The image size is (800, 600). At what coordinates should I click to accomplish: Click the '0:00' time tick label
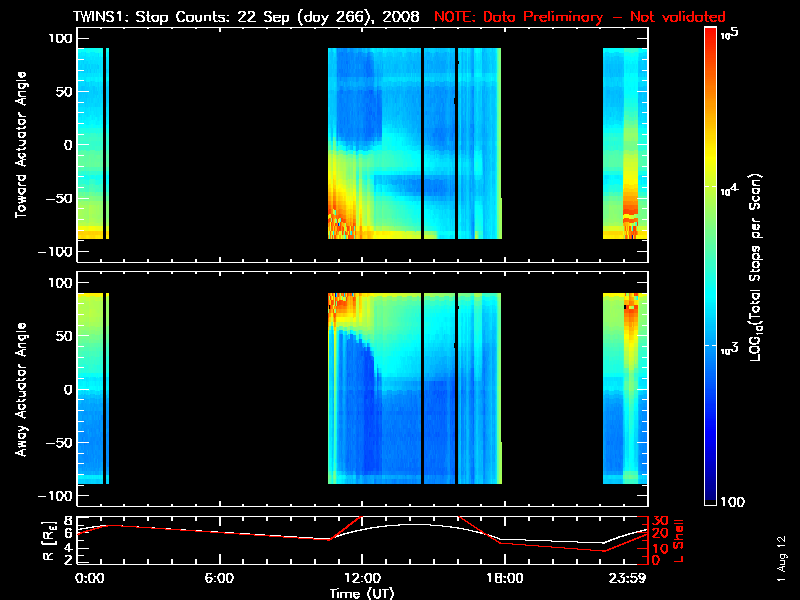point(89,578)
